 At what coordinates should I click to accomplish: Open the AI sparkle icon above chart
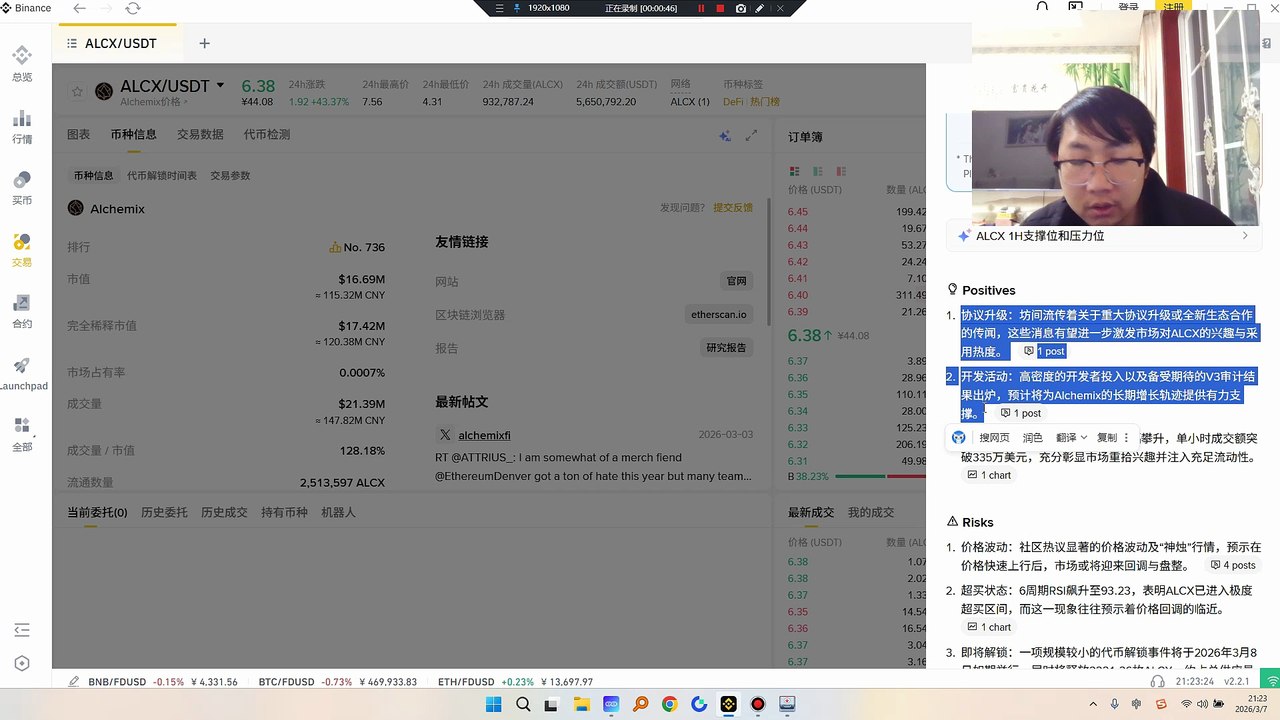pos(725,136)
